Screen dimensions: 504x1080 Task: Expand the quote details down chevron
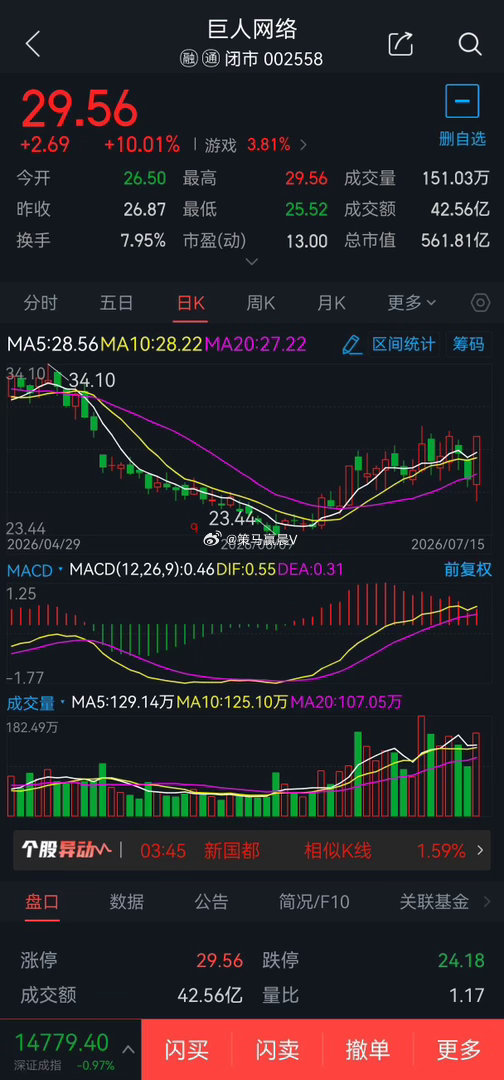pyautogui.click(x=252, y=262)
